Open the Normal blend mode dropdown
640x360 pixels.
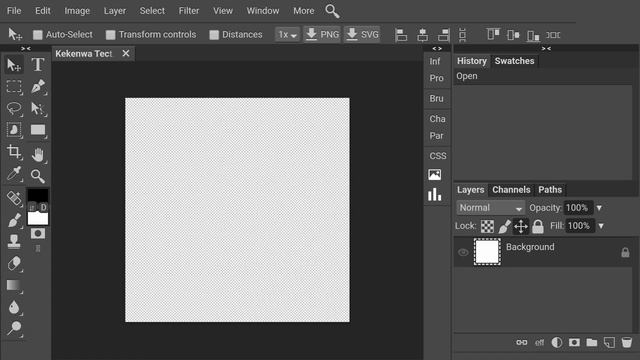pyautogui.click(x=490, y=208)
